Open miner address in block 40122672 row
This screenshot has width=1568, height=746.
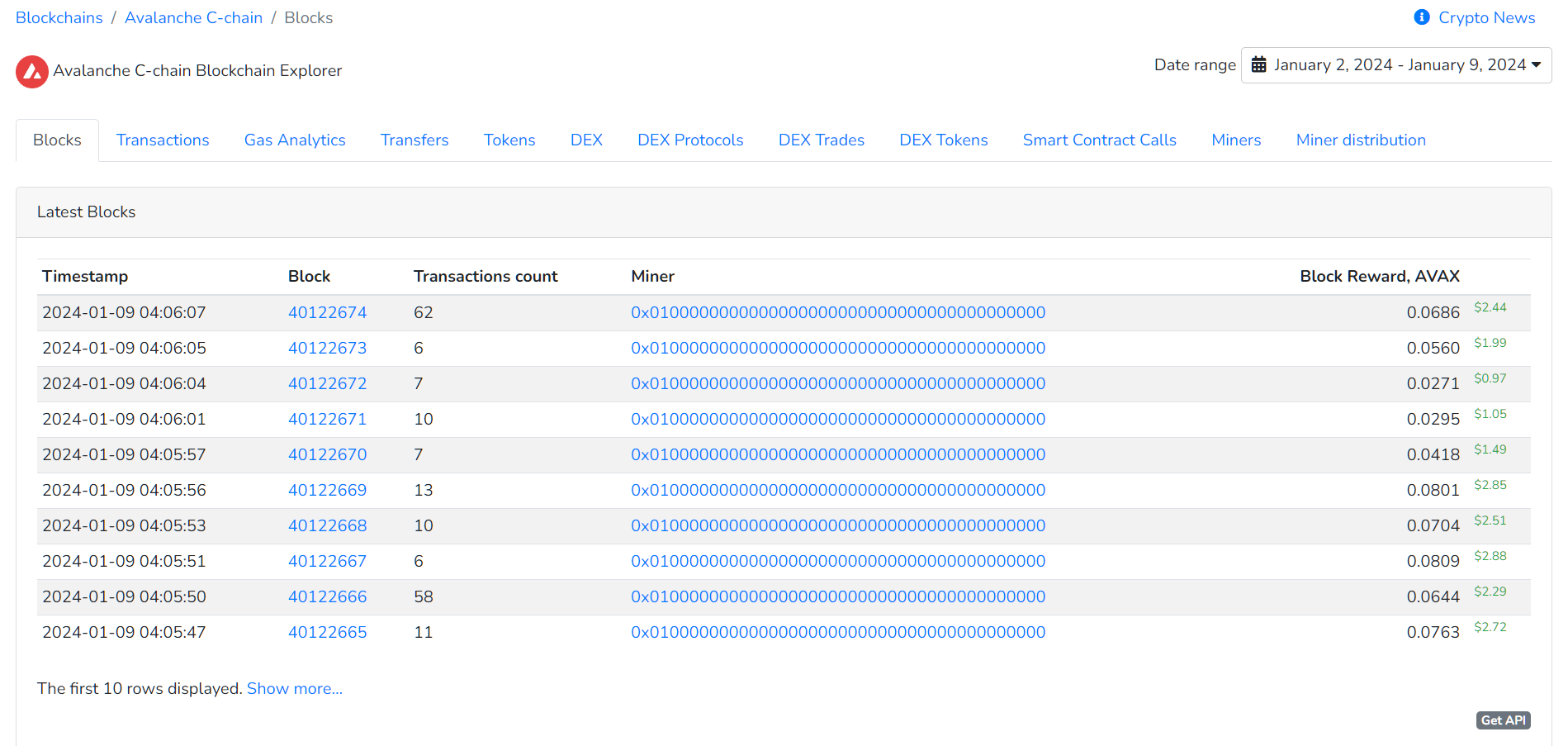[x=838, y=384]
